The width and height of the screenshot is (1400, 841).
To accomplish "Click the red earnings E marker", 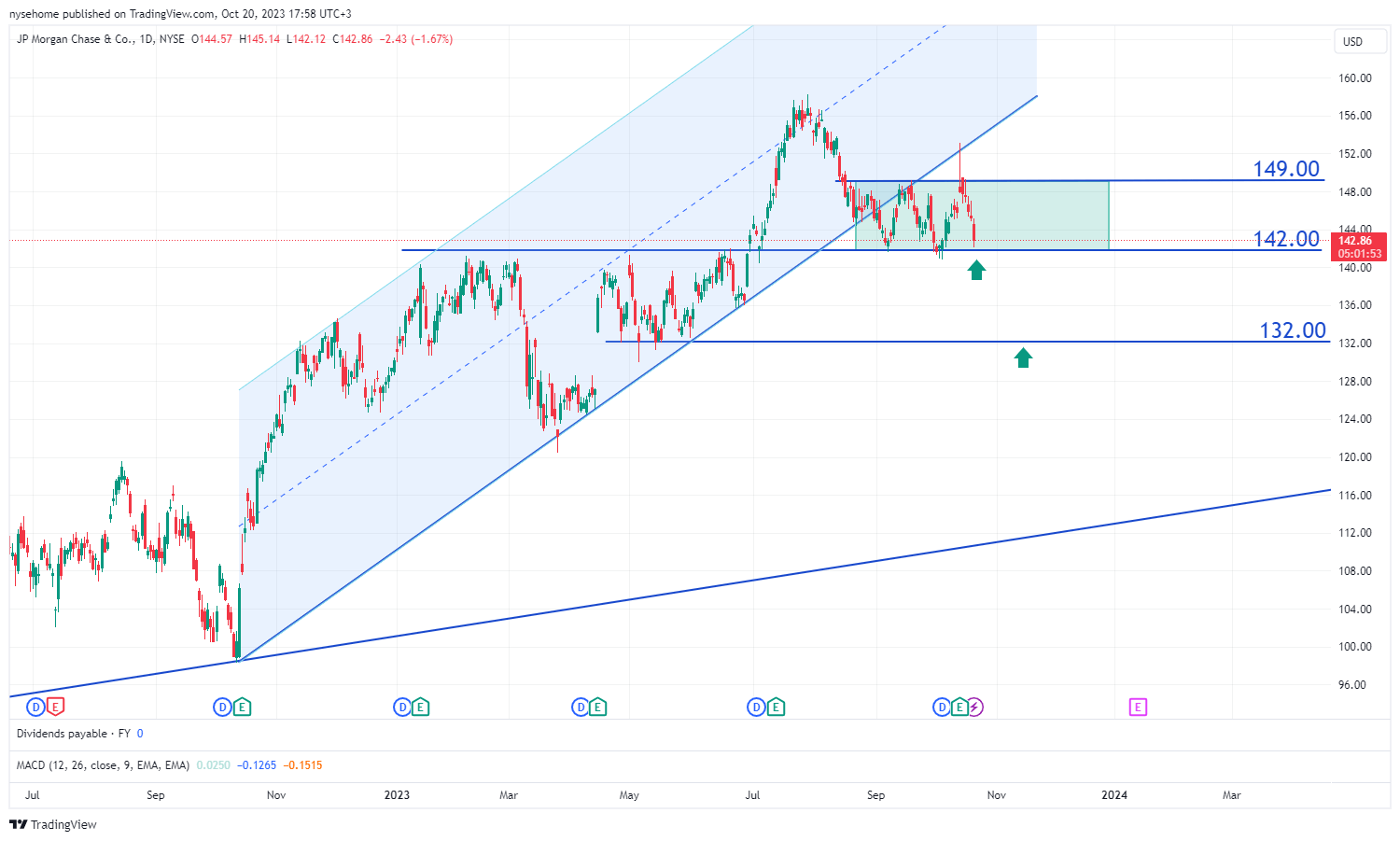I will [x=56, y=707].
